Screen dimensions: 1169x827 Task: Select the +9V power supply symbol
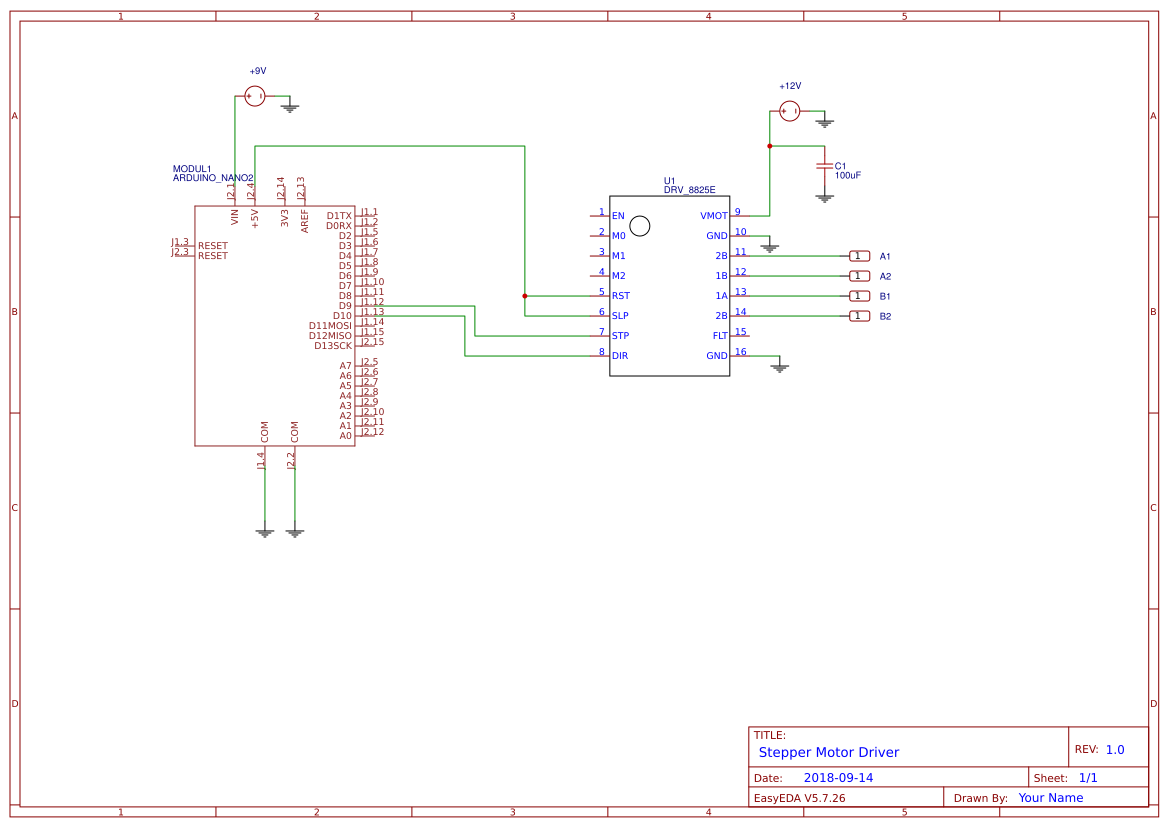pyautogui.click(x=255, y=94)
